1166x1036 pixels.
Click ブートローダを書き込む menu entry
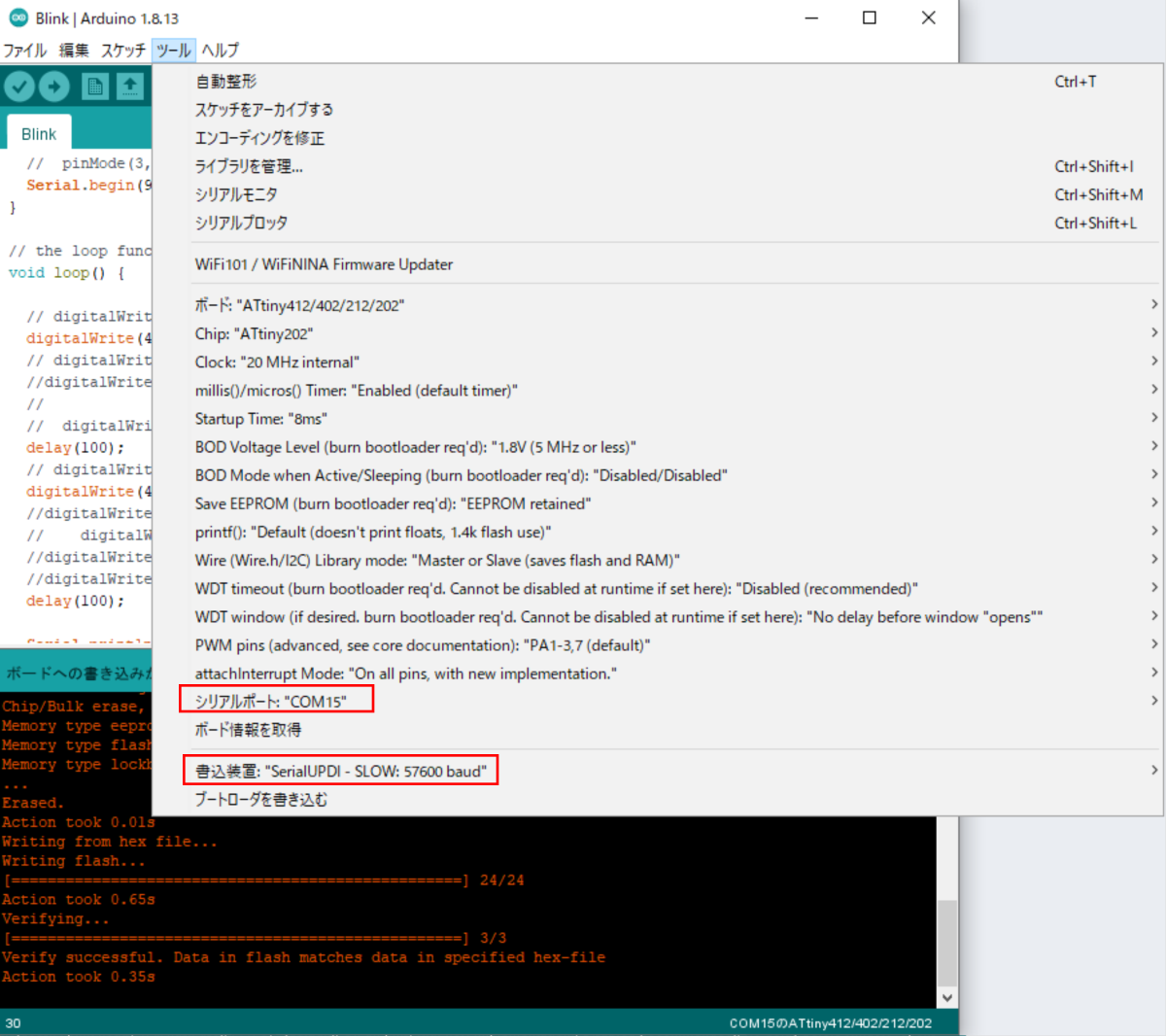658,799
